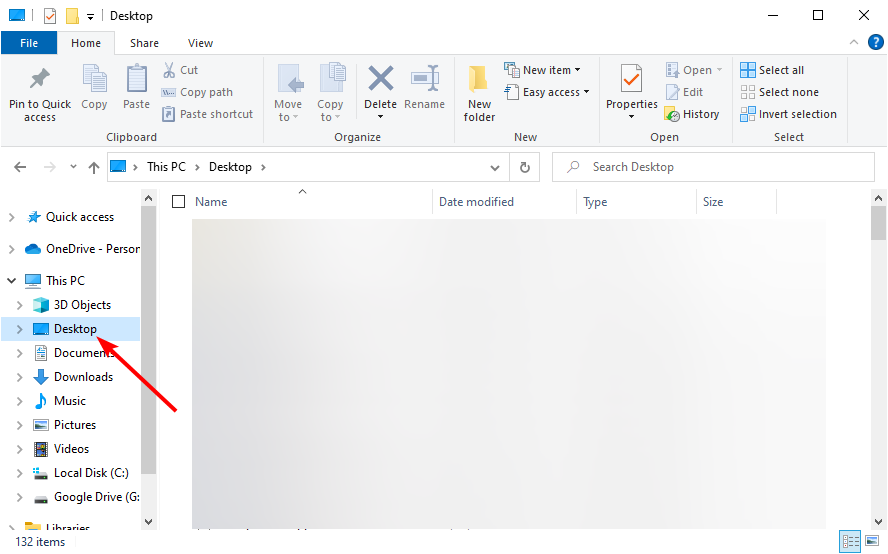Switch to the Home ribbon tab
888x554 pixels.
point(86,43)
